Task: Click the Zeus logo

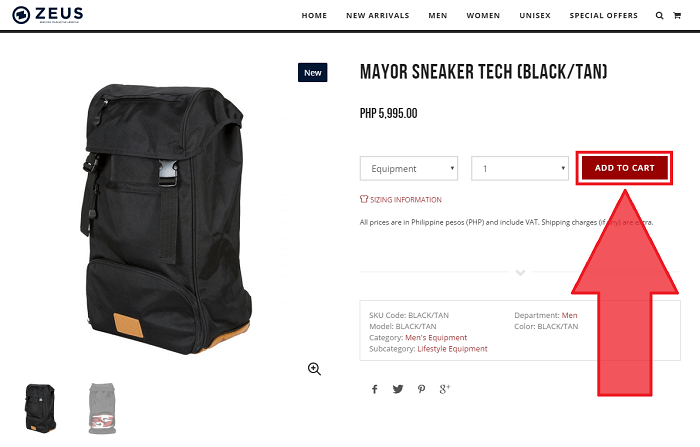Action: pos(47,15)
